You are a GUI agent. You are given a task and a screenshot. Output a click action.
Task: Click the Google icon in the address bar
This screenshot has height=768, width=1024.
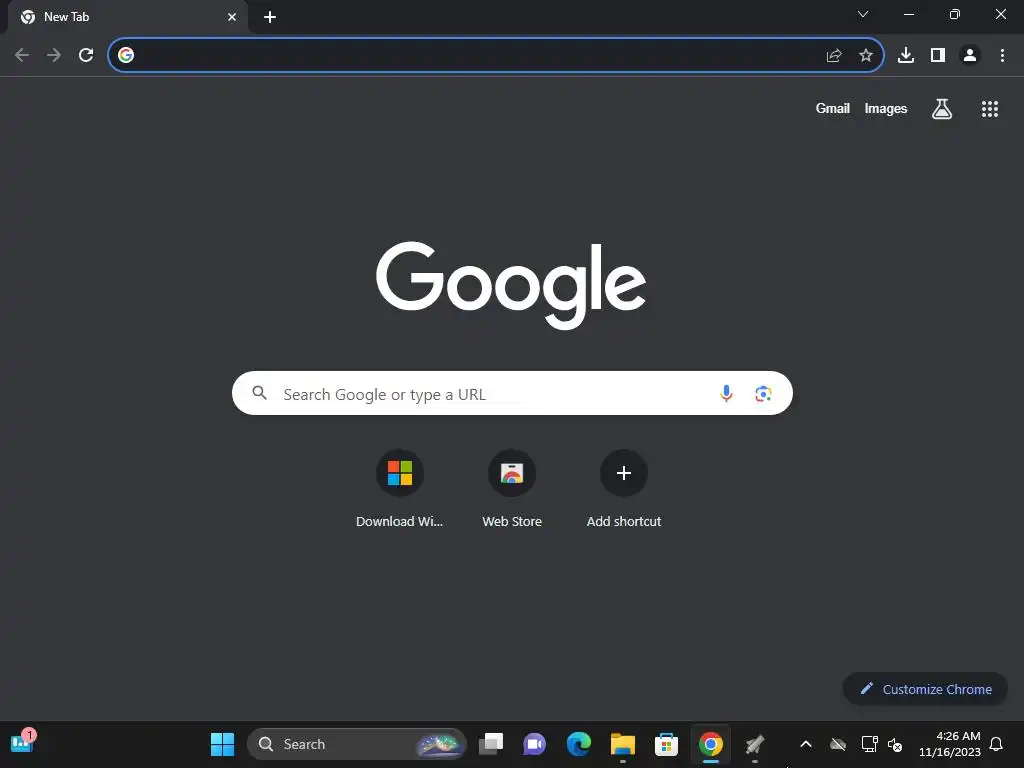point(126,55)
